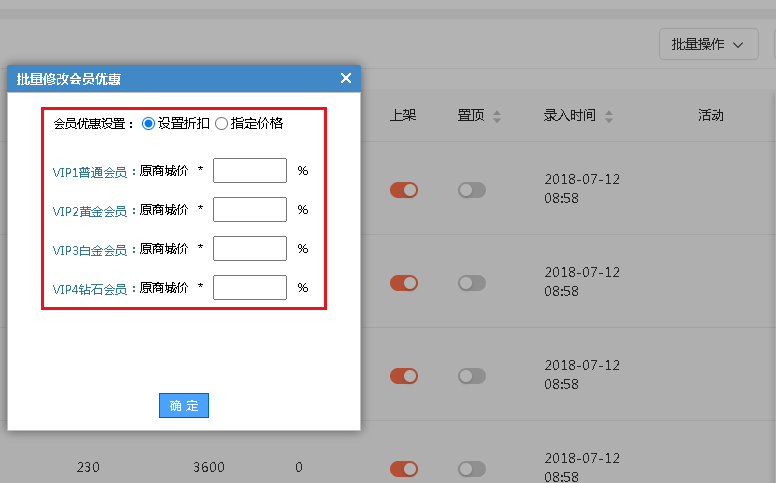Click the VIP3白金会员 discount input box
The width and height of the screenshot is (776, 483).
tap(249, 249)
